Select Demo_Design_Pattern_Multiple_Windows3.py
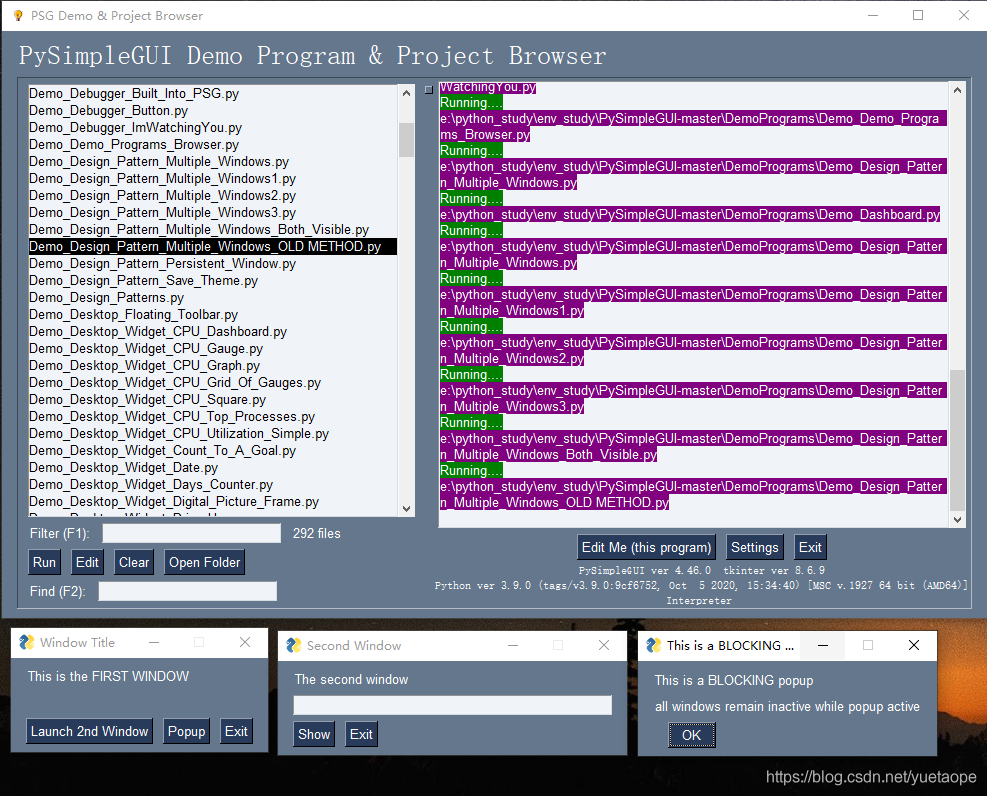 tap(213, 212)
